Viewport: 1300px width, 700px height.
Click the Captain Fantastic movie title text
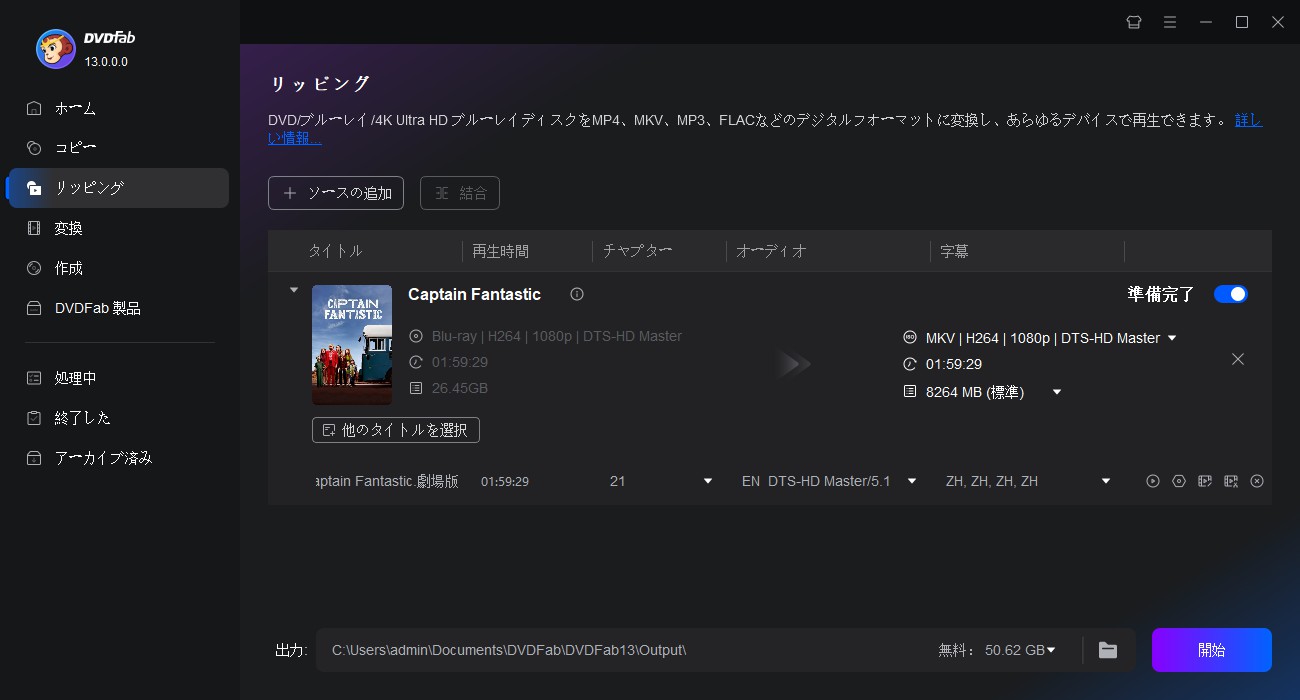tap(474, 294)
